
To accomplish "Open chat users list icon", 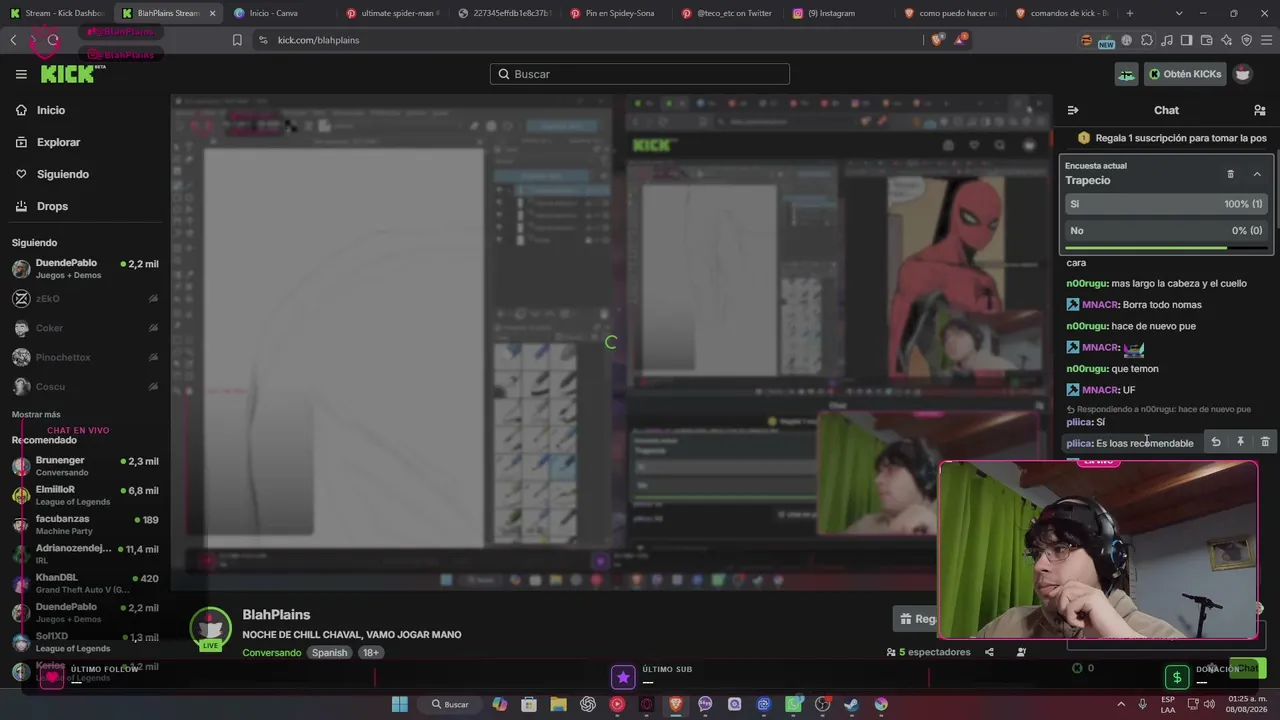I will [1259, 110].
